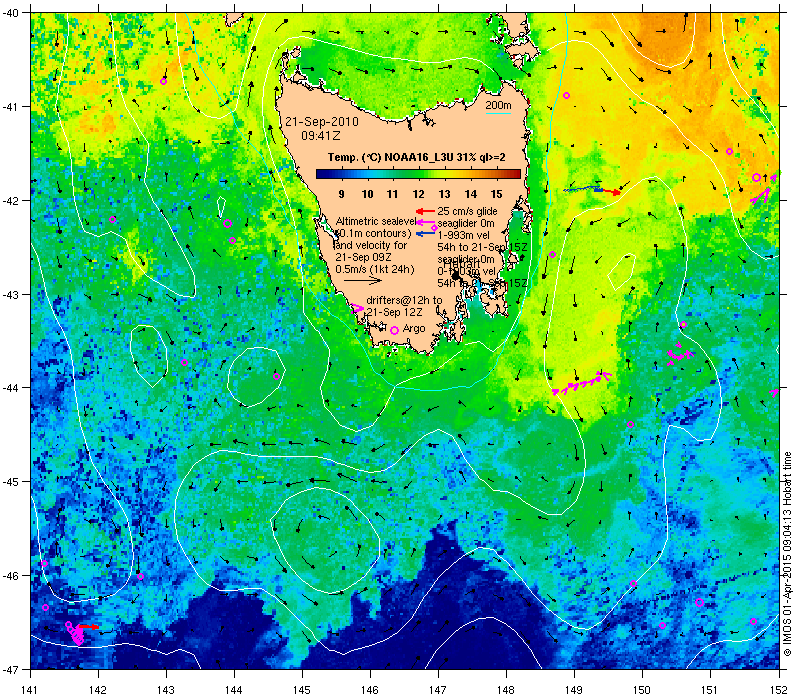The width and height of the screenshot is (800, 700).
Task: Click colorbar tick label '13'
Action: [x=444, y=194]
